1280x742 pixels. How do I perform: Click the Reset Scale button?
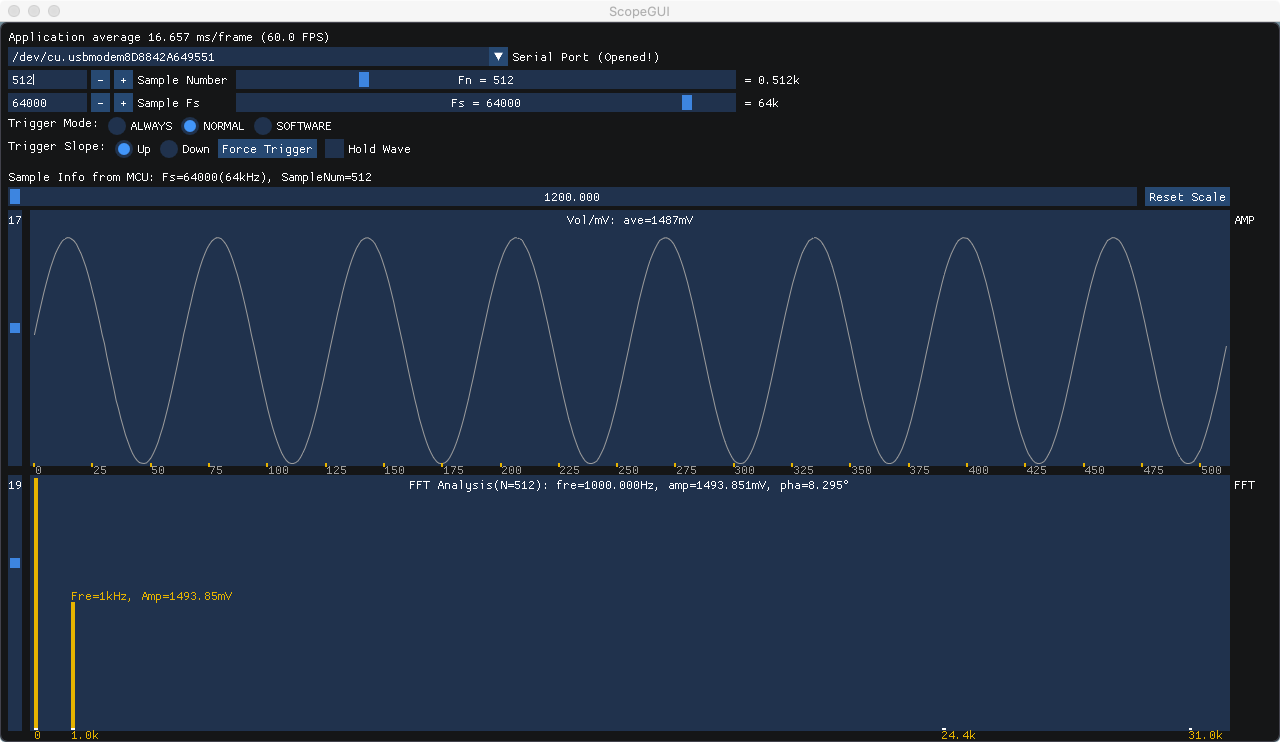(1187, 197)
